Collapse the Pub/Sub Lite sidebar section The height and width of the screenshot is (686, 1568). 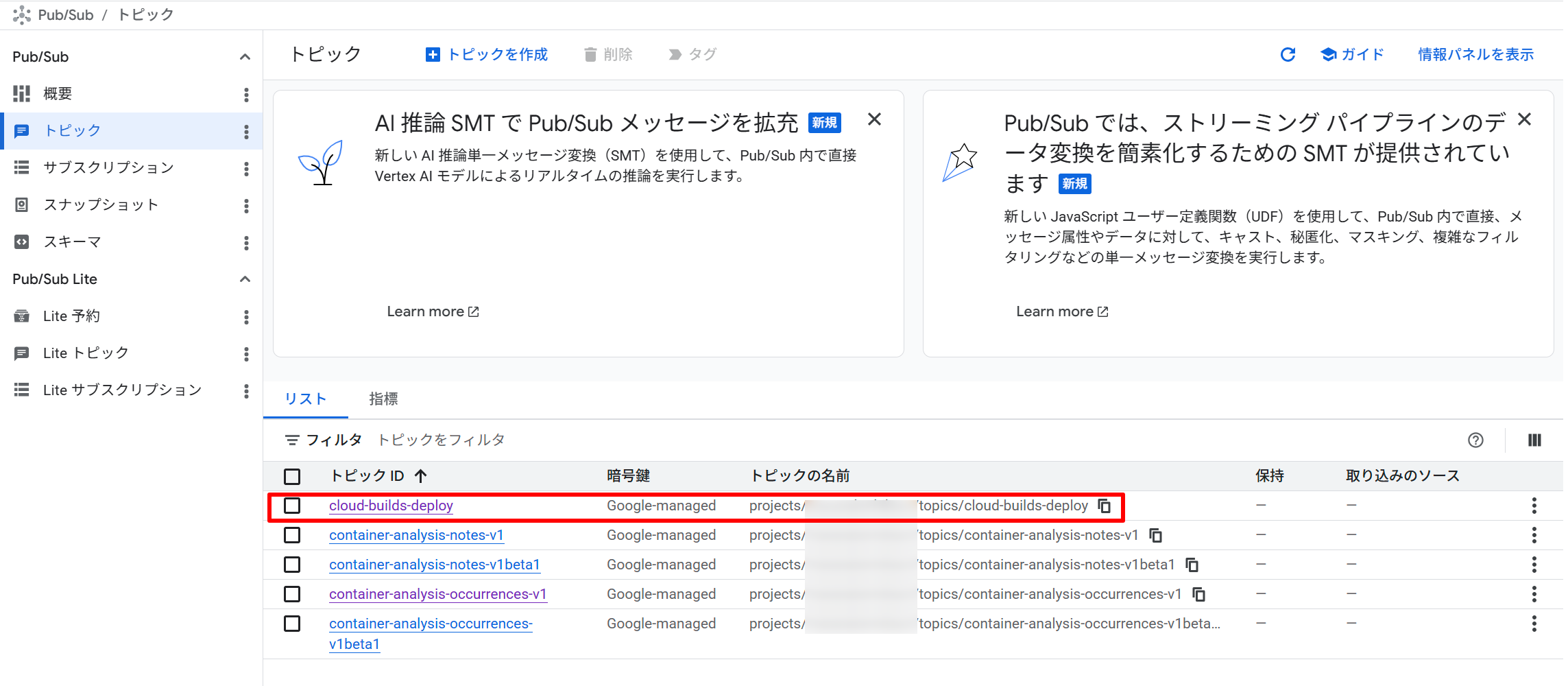245,279
